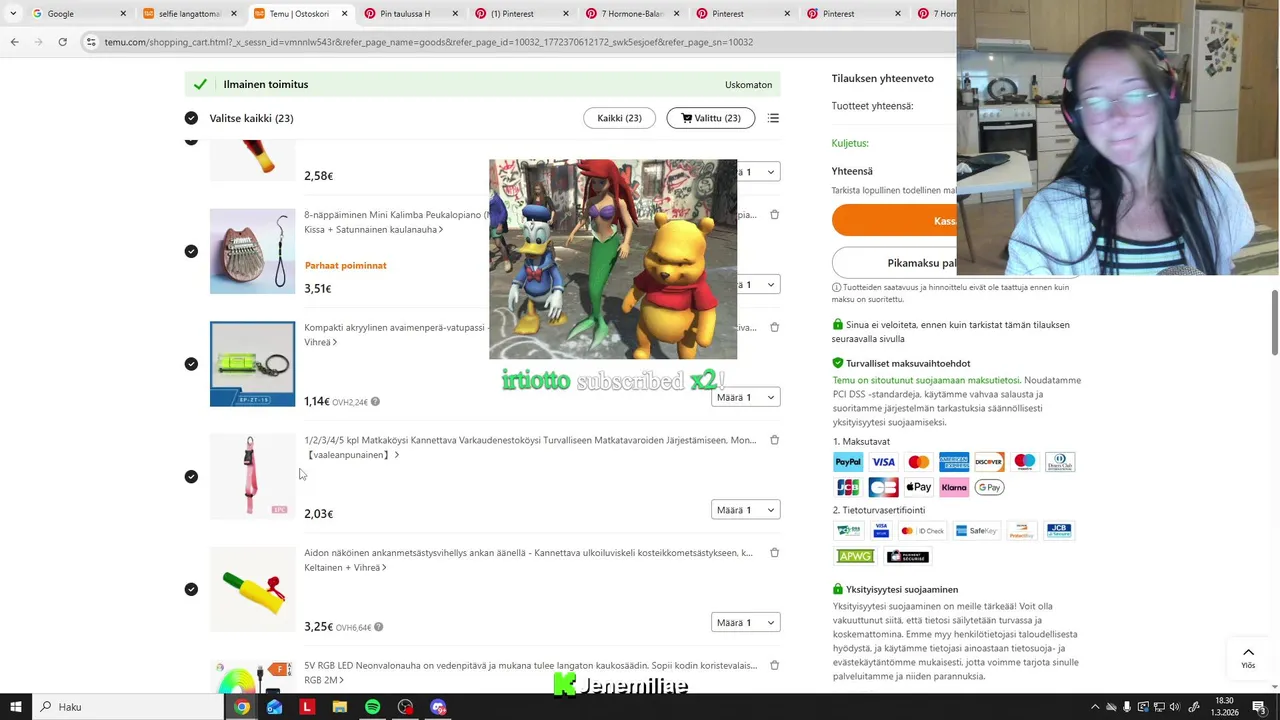Viewport: 1280px width, 720px height.
Task: Click the Pikamaksu pal button
Action: 894,263
